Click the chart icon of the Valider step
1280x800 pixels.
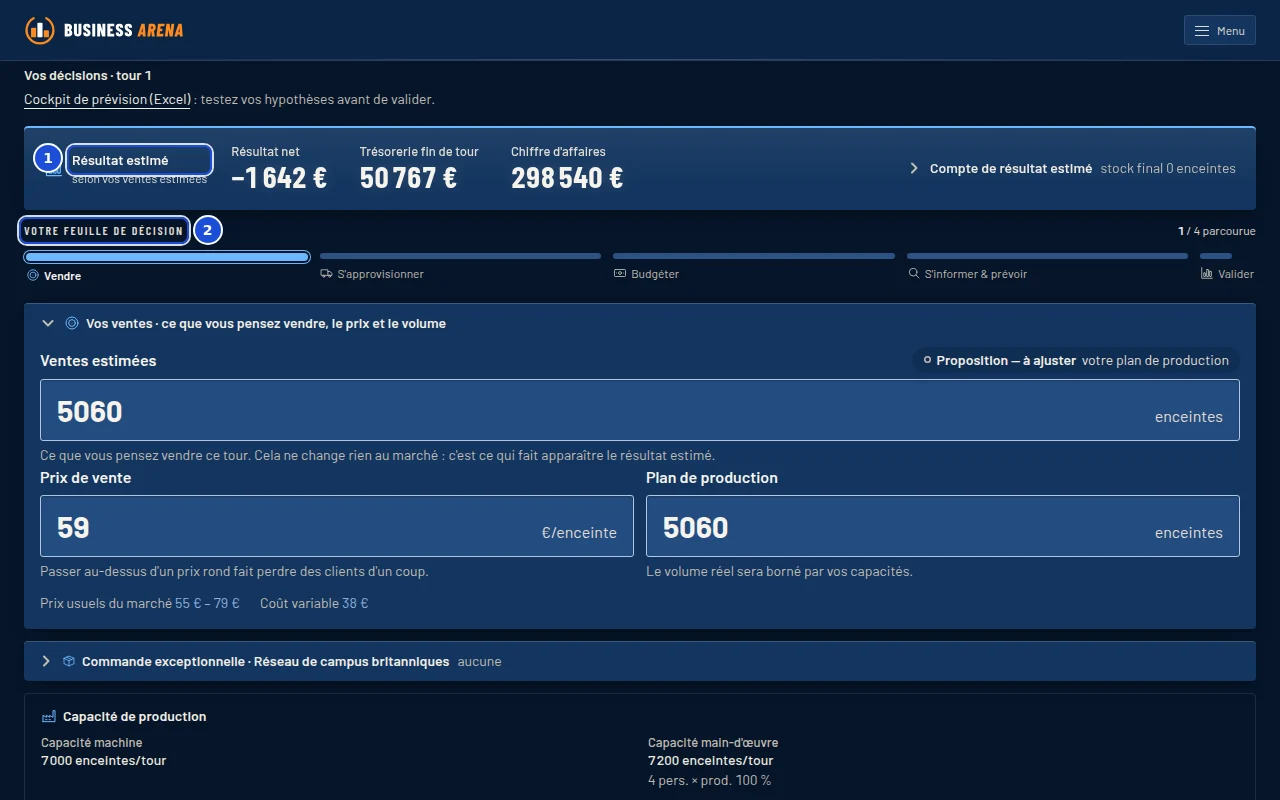coord(1207,274)
